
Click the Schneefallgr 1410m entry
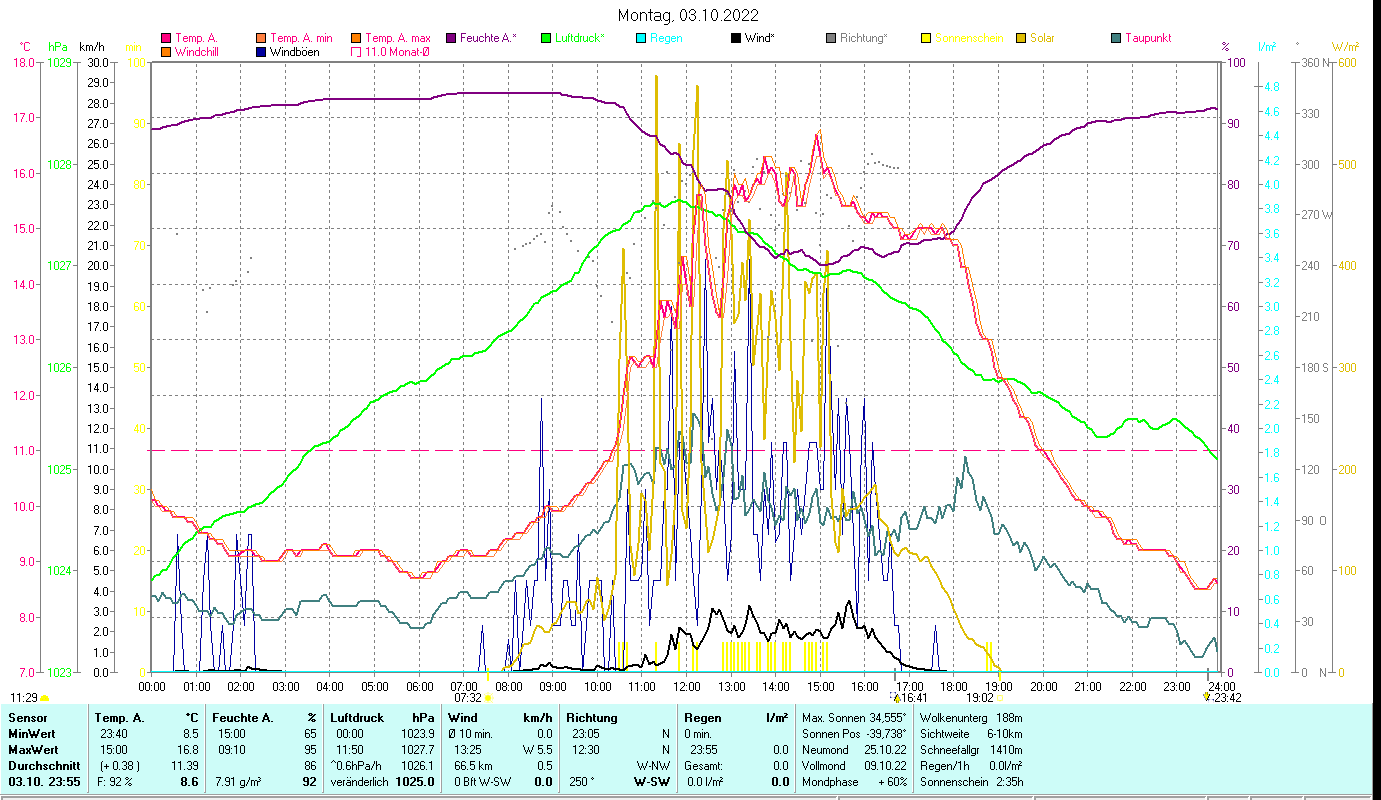point(972,750)
